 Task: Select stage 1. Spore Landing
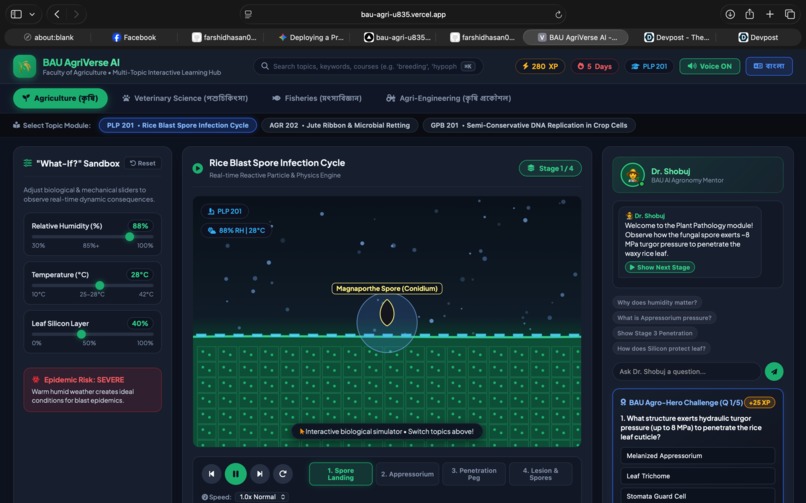point(341,474)
